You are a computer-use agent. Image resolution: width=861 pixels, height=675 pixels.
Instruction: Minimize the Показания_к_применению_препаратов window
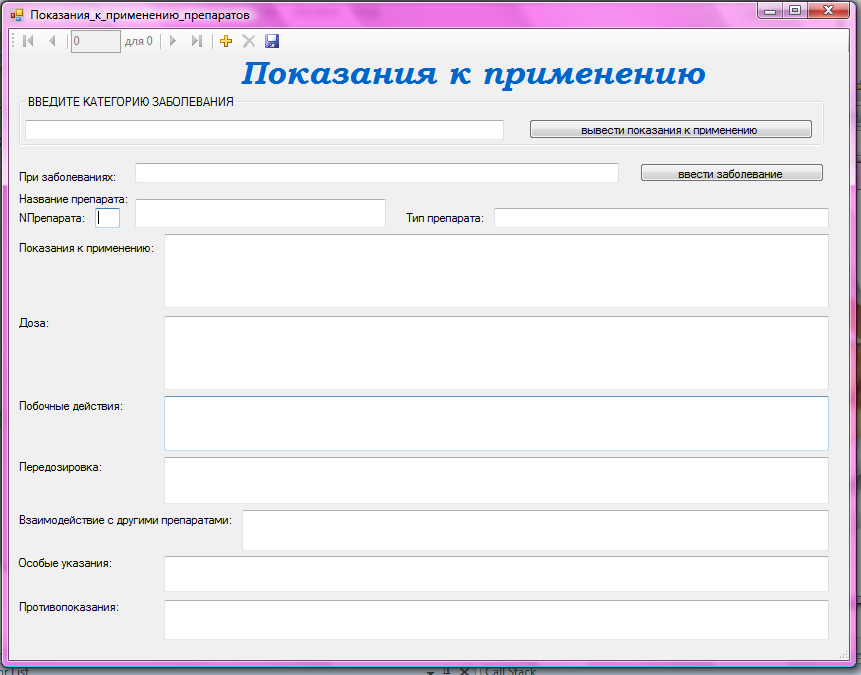coord(770,11)
